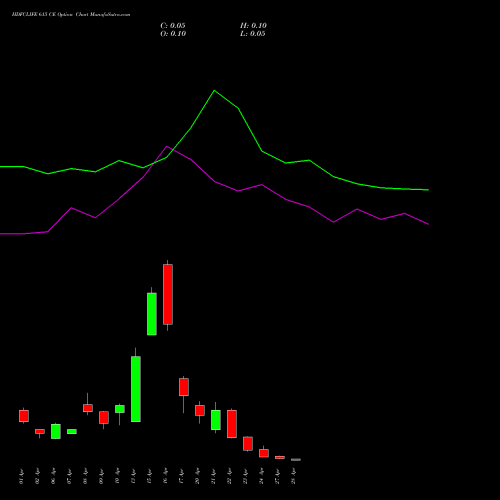The height and width of the screenshot is (500, 500).
Task: Select the tall green candle above 13 Apr
Action: (x=136, y=389)
